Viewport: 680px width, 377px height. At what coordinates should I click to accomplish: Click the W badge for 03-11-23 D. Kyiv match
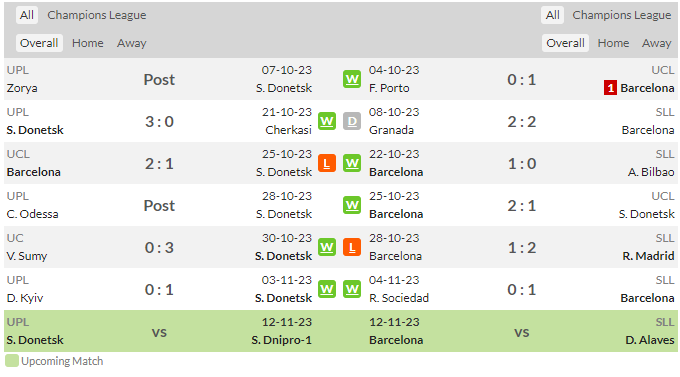pos(327,289)
